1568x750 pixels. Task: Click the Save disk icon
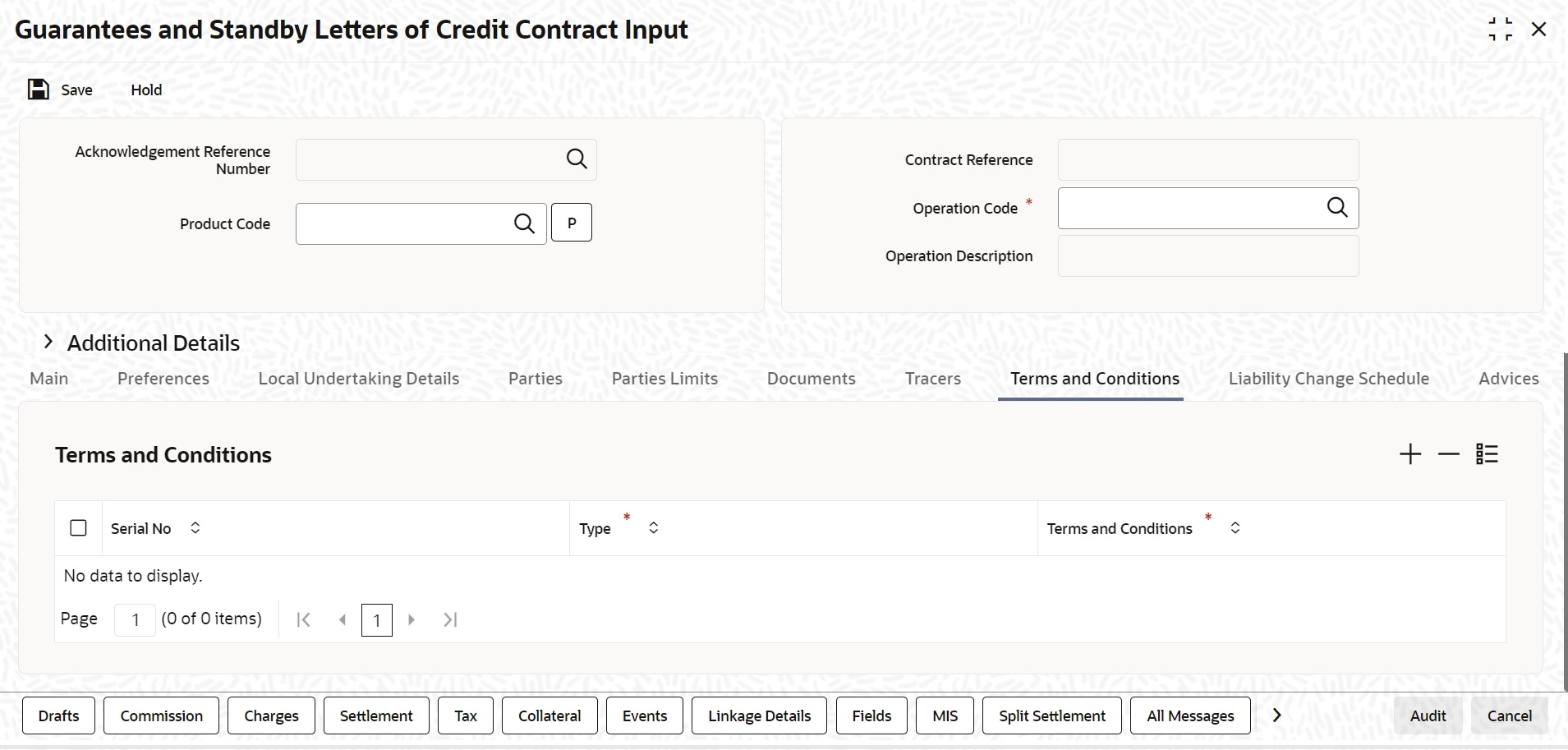(39, 90)
